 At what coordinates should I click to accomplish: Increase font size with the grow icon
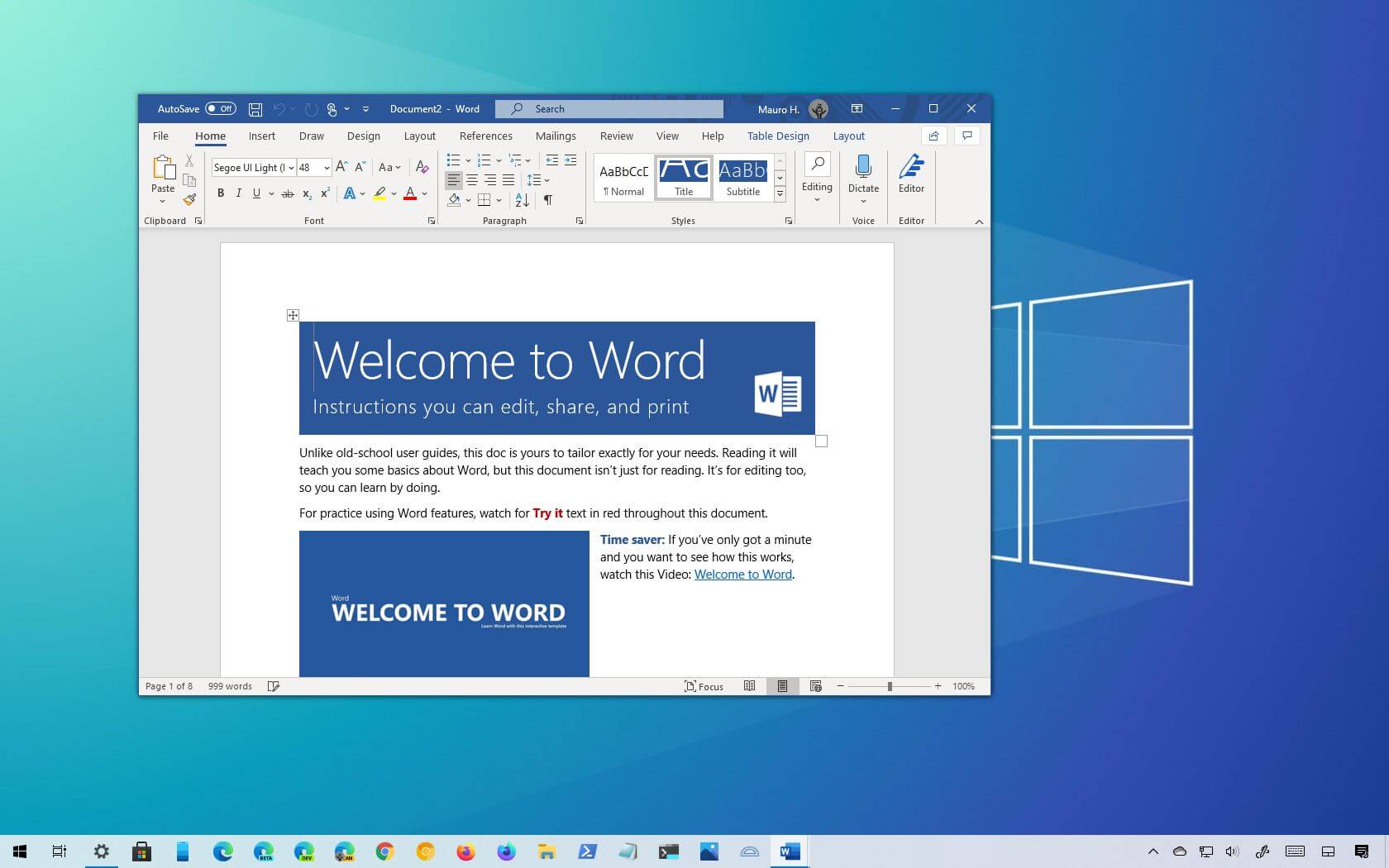(x=341, y=167)
